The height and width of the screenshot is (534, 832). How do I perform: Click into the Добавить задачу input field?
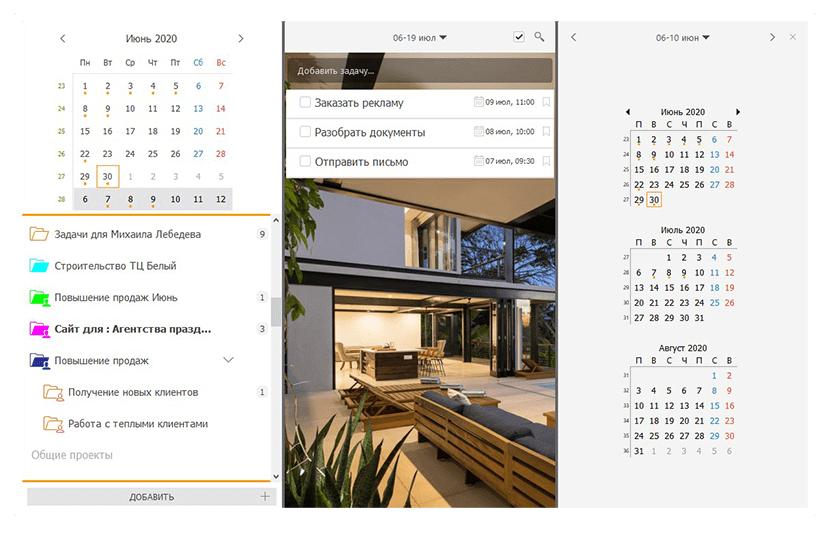[x=419, y=71]
